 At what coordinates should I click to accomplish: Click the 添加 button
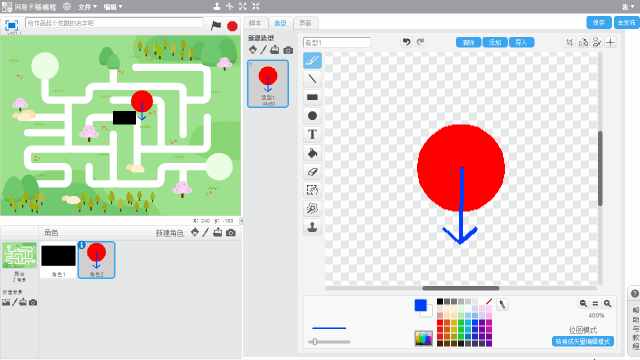tap(495, 42)
